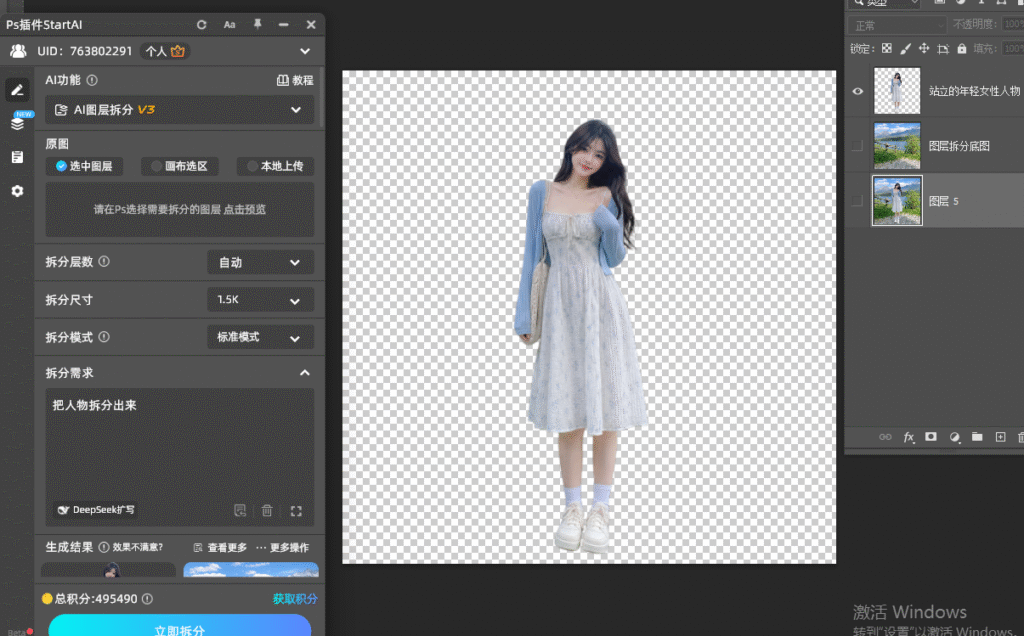Open the AI图层拆分 V3 function dropdown
Screen dimensions: 1024x636
180,110
